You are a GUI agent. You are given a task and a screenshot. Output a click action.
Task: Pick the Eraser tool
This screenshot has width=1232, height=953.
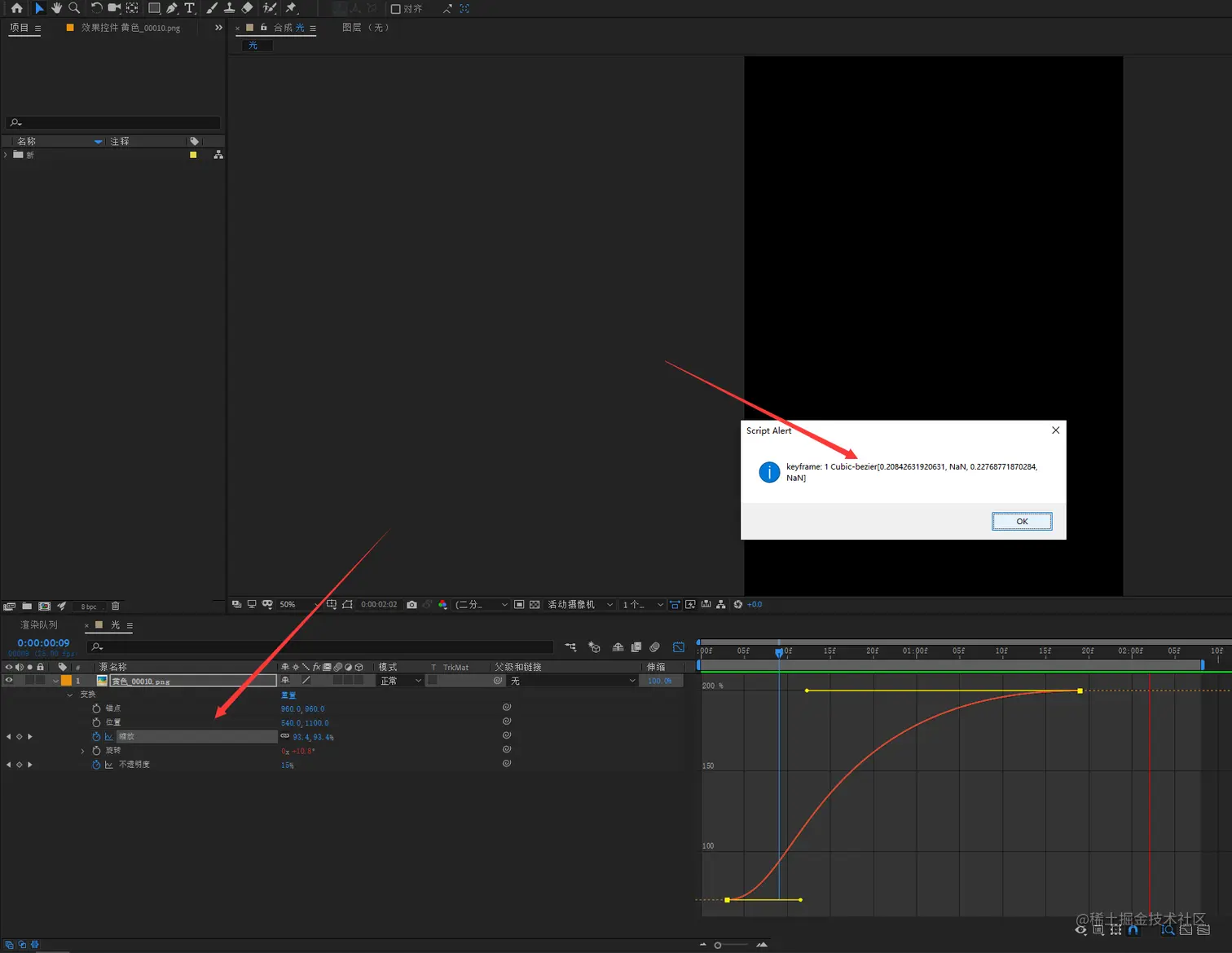point(248,8)
